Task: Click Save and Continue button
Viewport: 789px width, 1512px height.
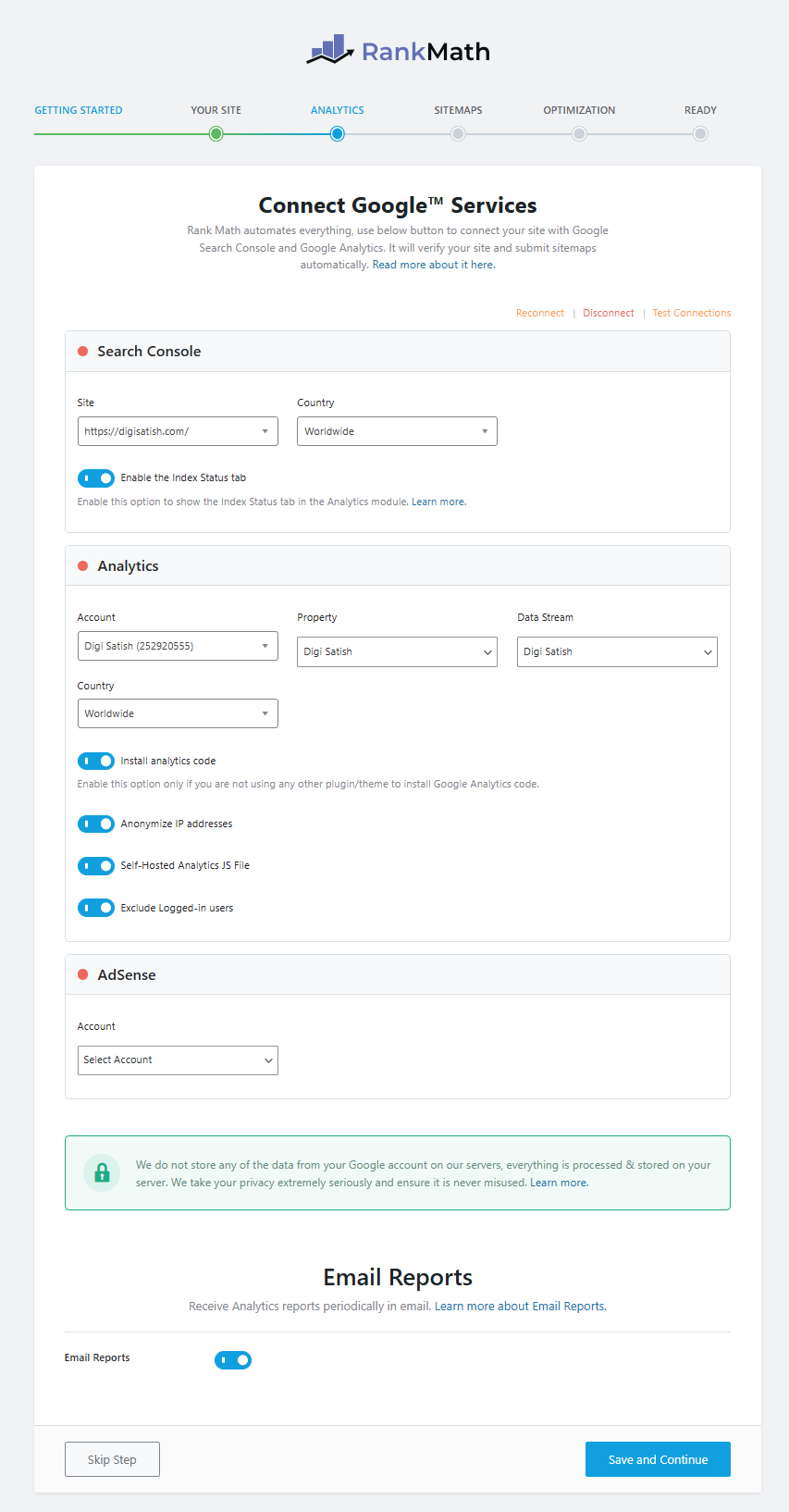Action: click(658, 1459)
